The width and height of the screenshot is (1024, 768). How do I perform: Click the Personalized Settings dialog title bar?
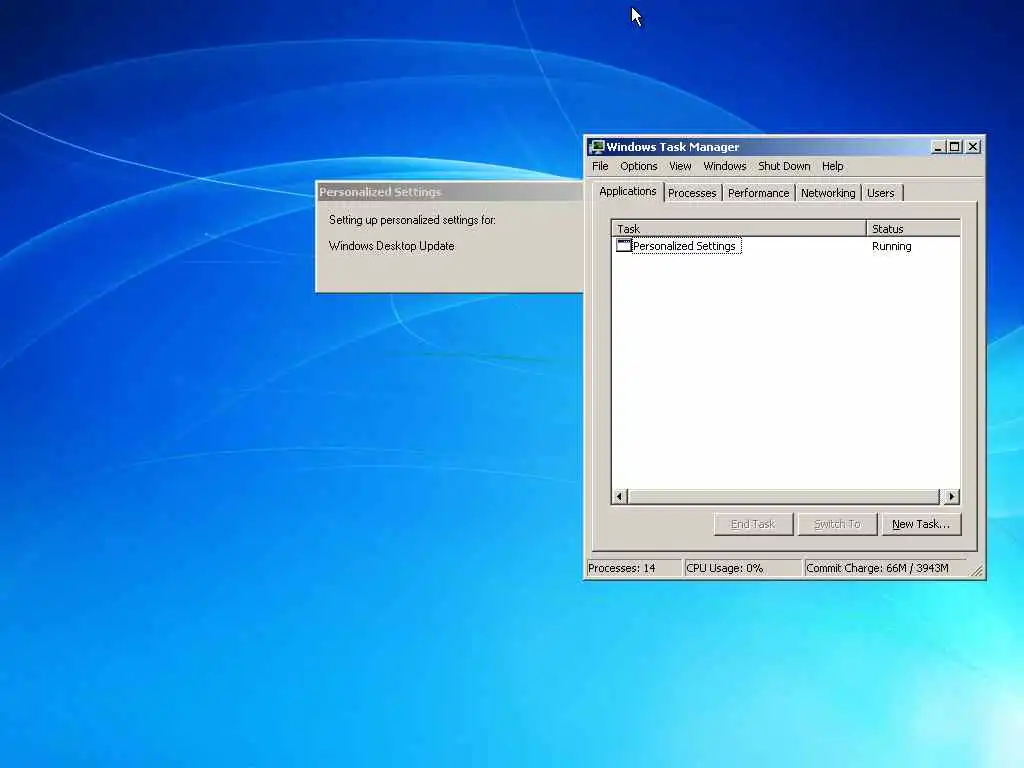click(x=449, y=192)
